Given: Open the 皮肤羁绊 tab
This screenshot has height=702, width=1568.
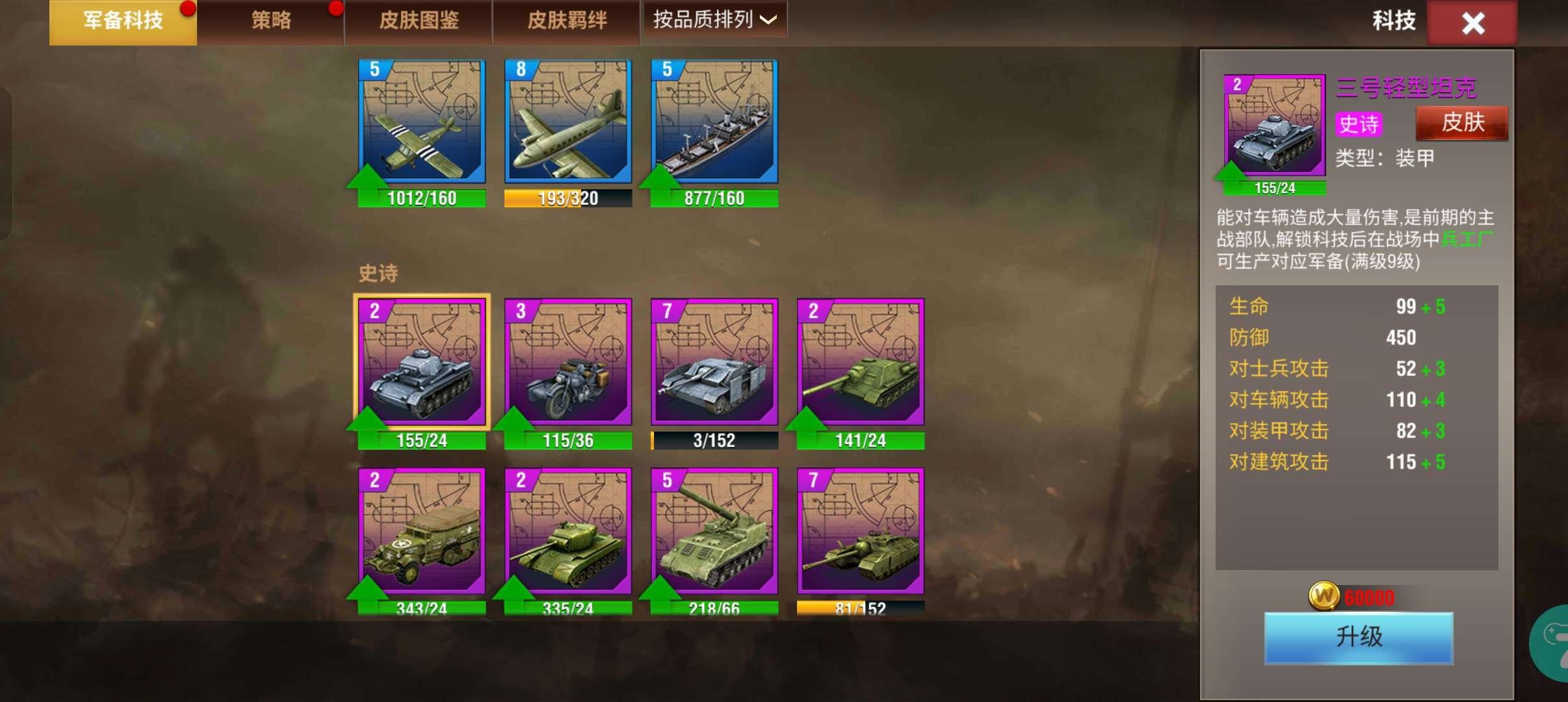Looking at the screenshot, I should click(x=567, y=21).
